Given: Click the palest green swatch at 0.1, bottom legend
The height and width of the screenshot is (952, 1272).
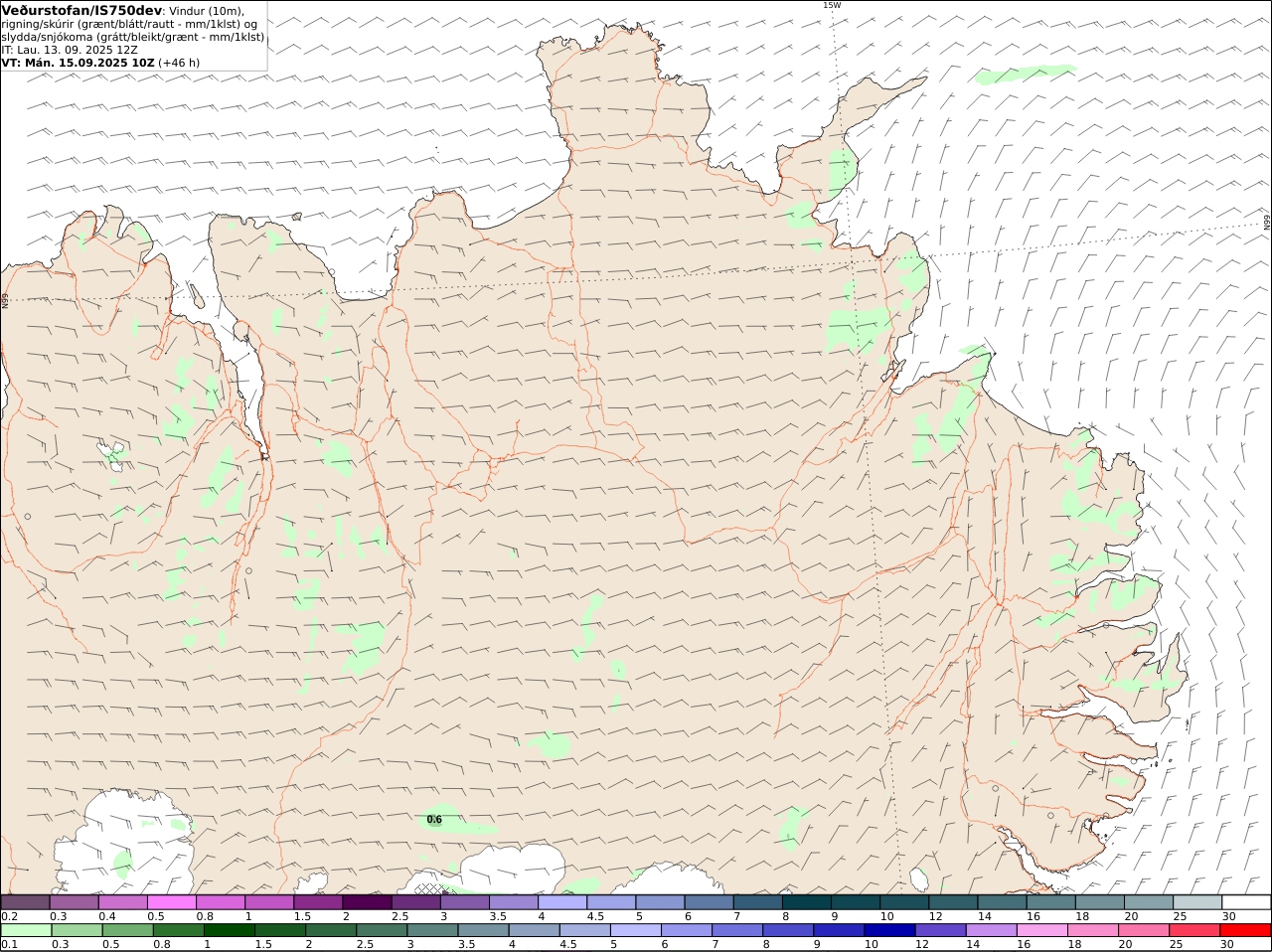Looking at the screenshot, I should point(26,930).
